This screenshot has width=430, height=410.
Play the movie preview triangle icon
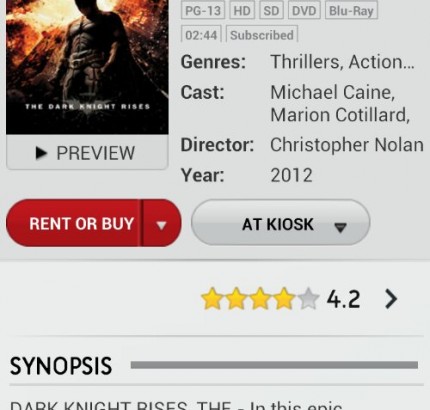coord(41,153)
